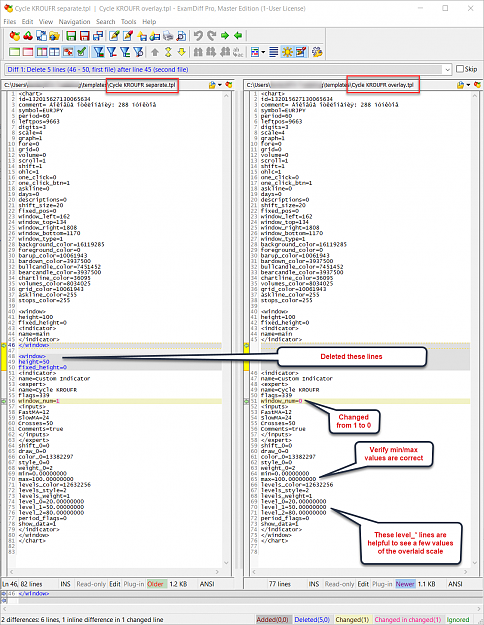Click the red Save second file icon
The image size is (484, 625).
[84, 36]
